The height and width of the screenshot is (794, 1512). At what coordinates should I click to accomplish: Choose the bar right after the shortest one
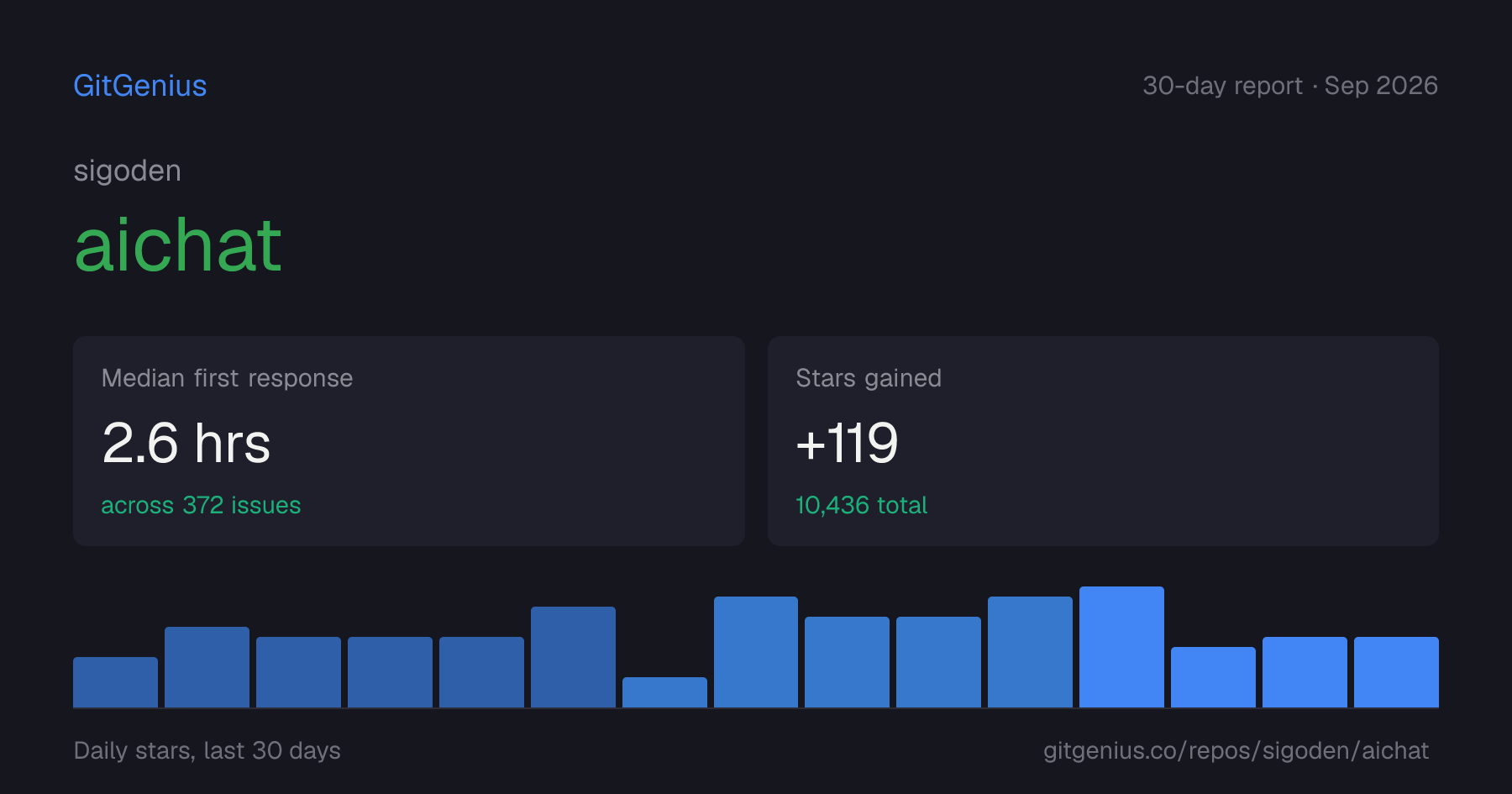[756, 652]
